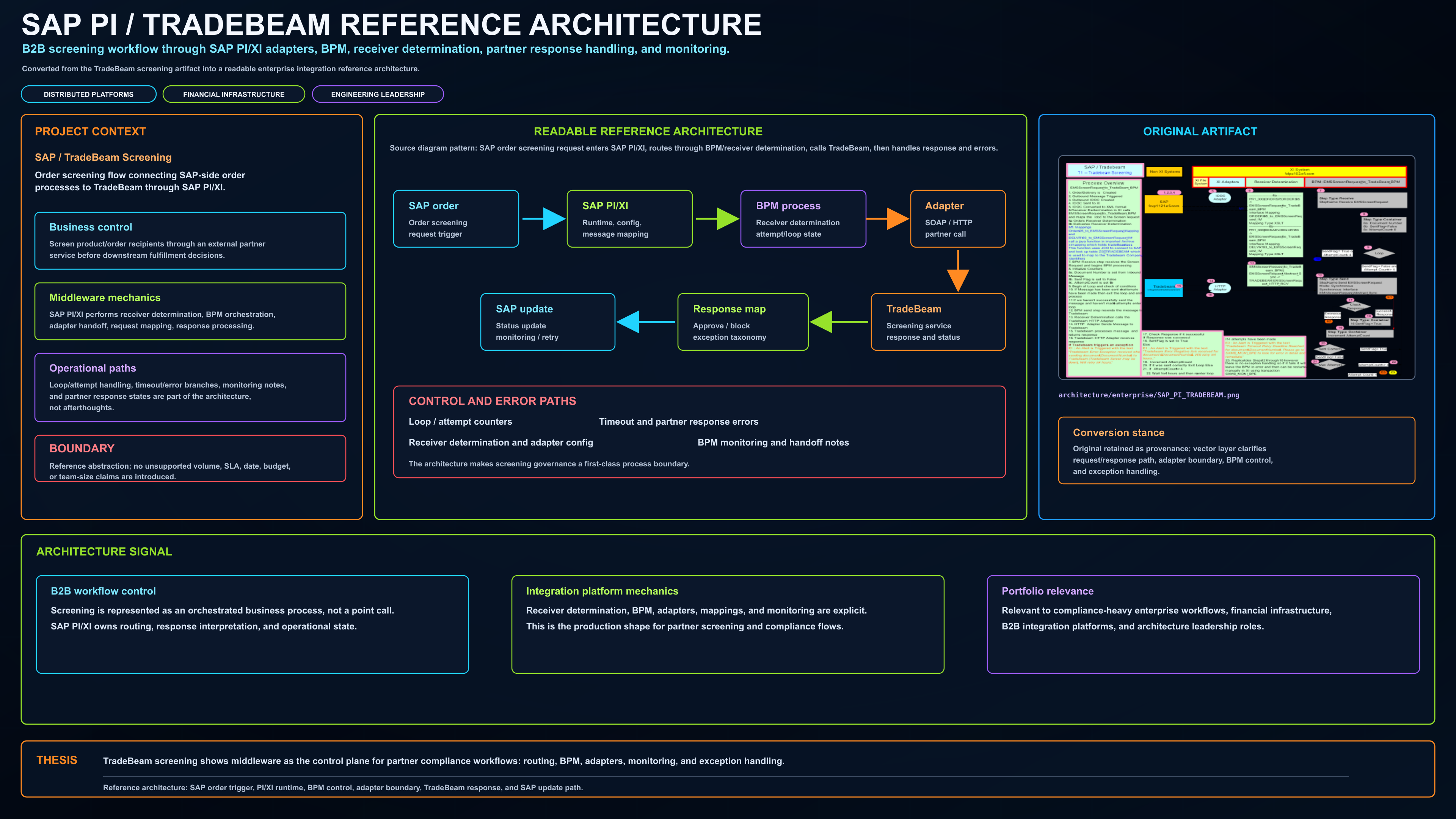The width and height of the screenshot is (1456, 819).
Task: Click the thesis statement about TradeBeam screening
Action: click(443, 761)
